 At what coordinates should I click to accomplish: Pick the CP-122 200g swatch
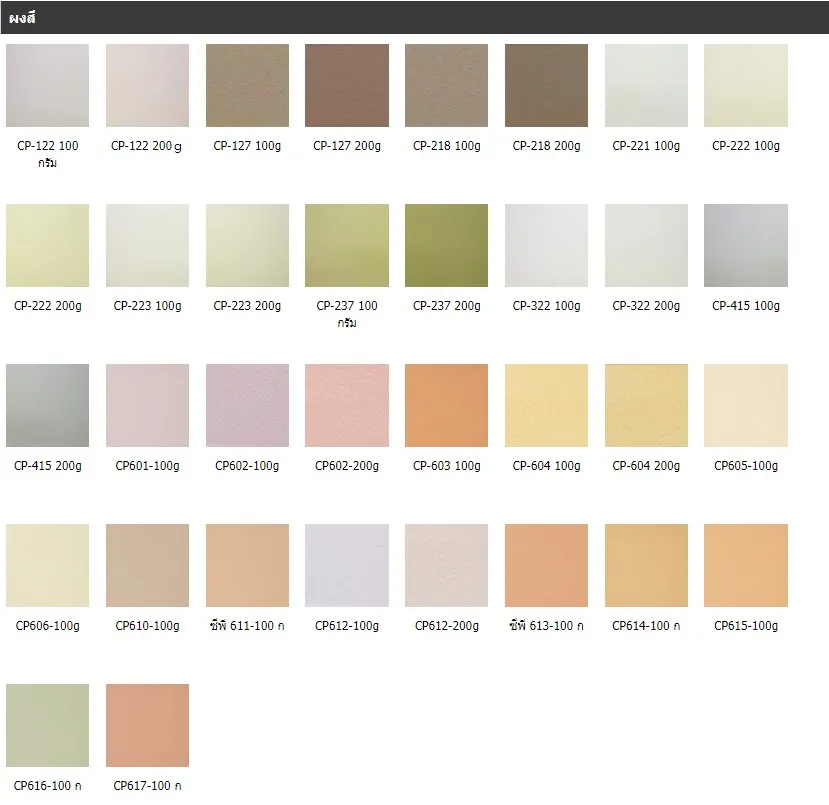coord(148,85)
